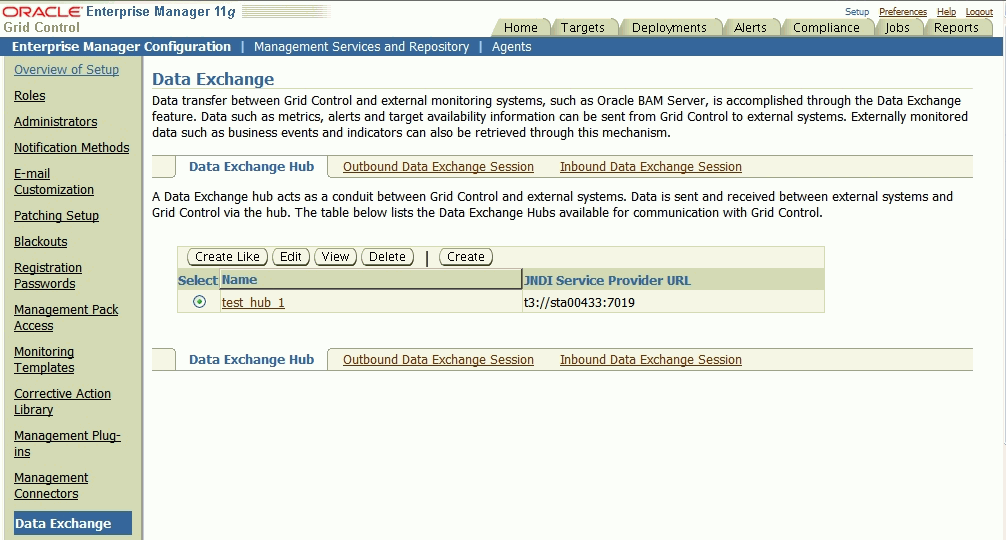Open the Reports tab
The width and height of the screenshot is (1006, 540).
[x=956, y=28]
